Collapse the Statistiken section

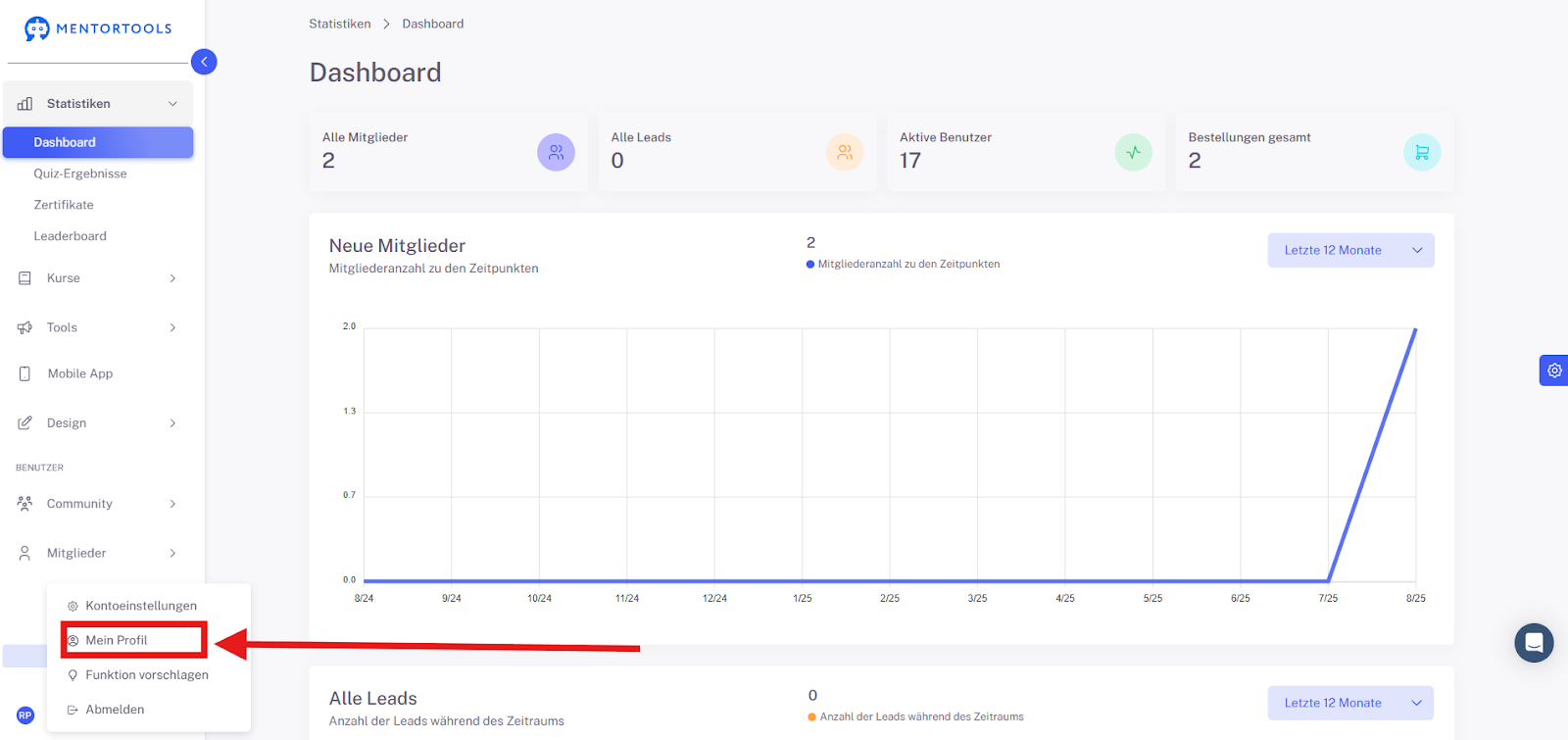(x=98, y=103)
